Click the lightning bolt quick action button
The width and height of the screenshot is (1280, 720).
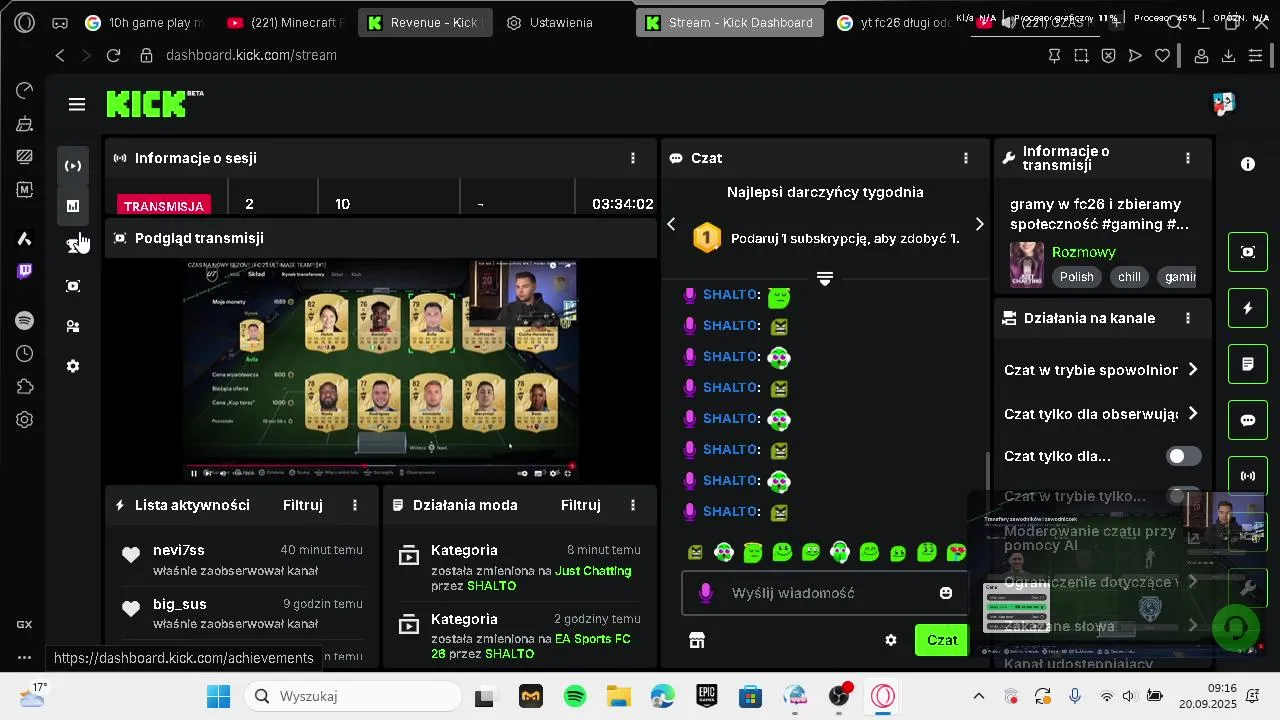[x=1248, y=308]
